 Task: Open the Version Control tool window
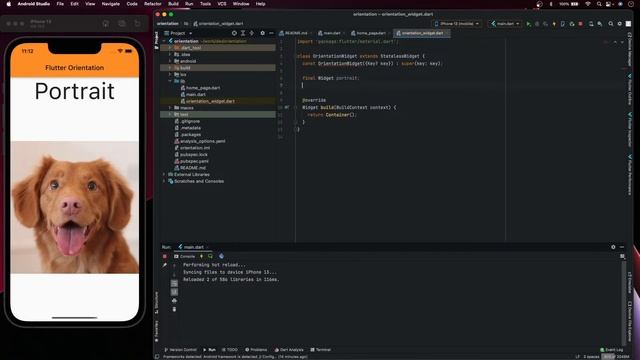pos(180,350)
